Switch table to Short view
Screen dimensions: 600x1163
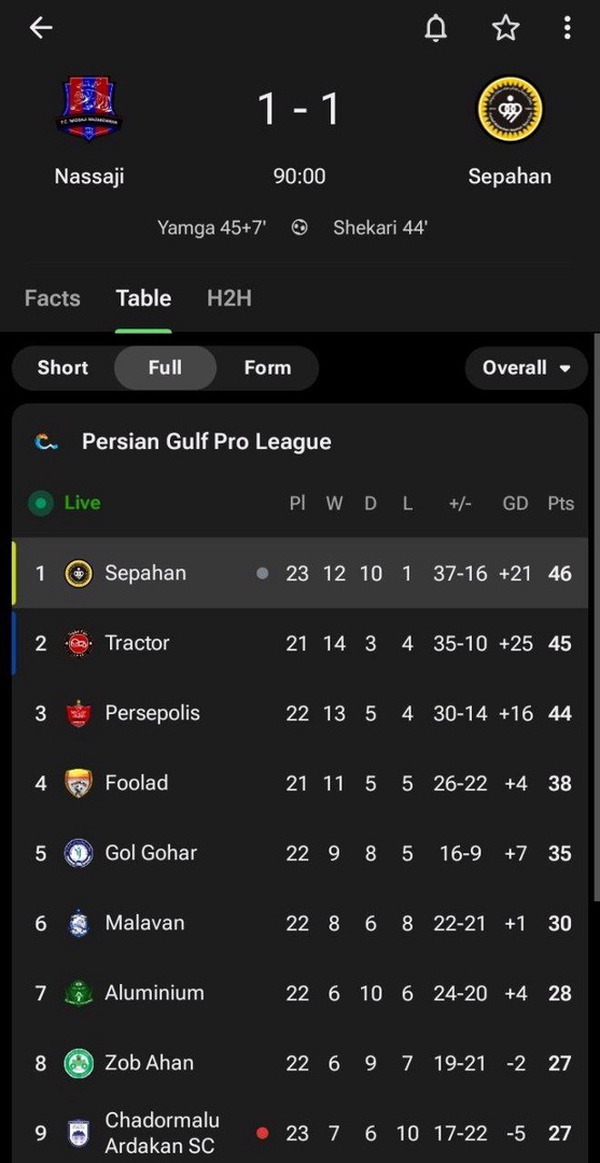(x=63, y=368)
